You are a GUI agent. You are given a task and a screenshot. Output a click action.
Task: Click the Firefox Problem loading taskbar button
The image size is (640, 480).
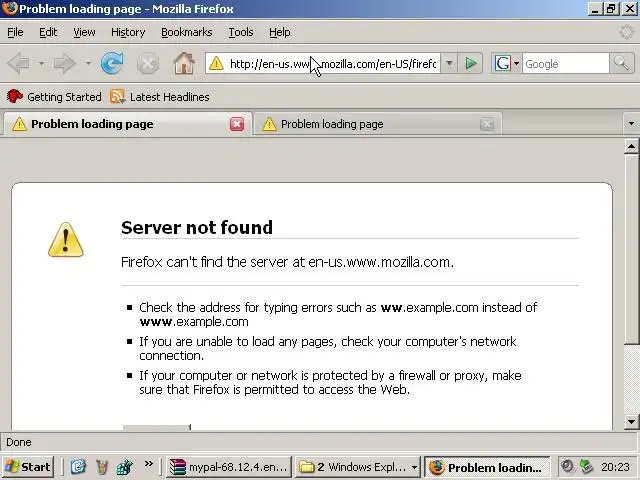click(x=487, y=467)
